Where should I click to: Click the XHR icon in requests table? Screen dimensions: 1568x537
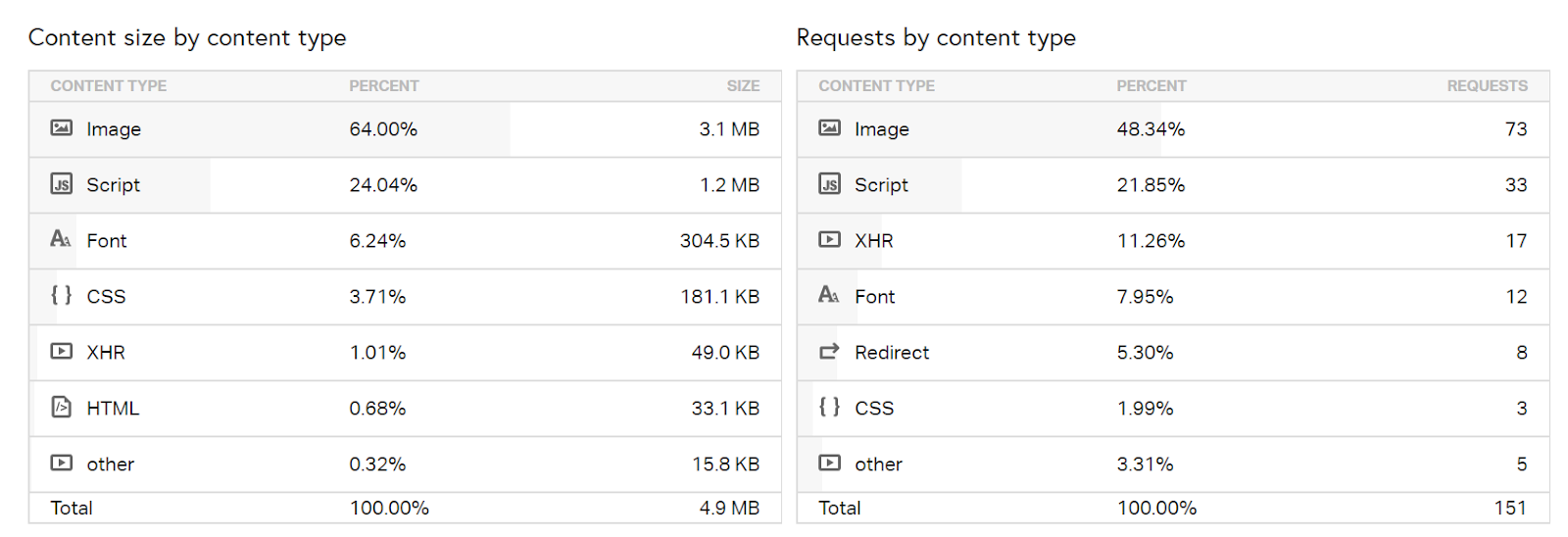point(829,239)
